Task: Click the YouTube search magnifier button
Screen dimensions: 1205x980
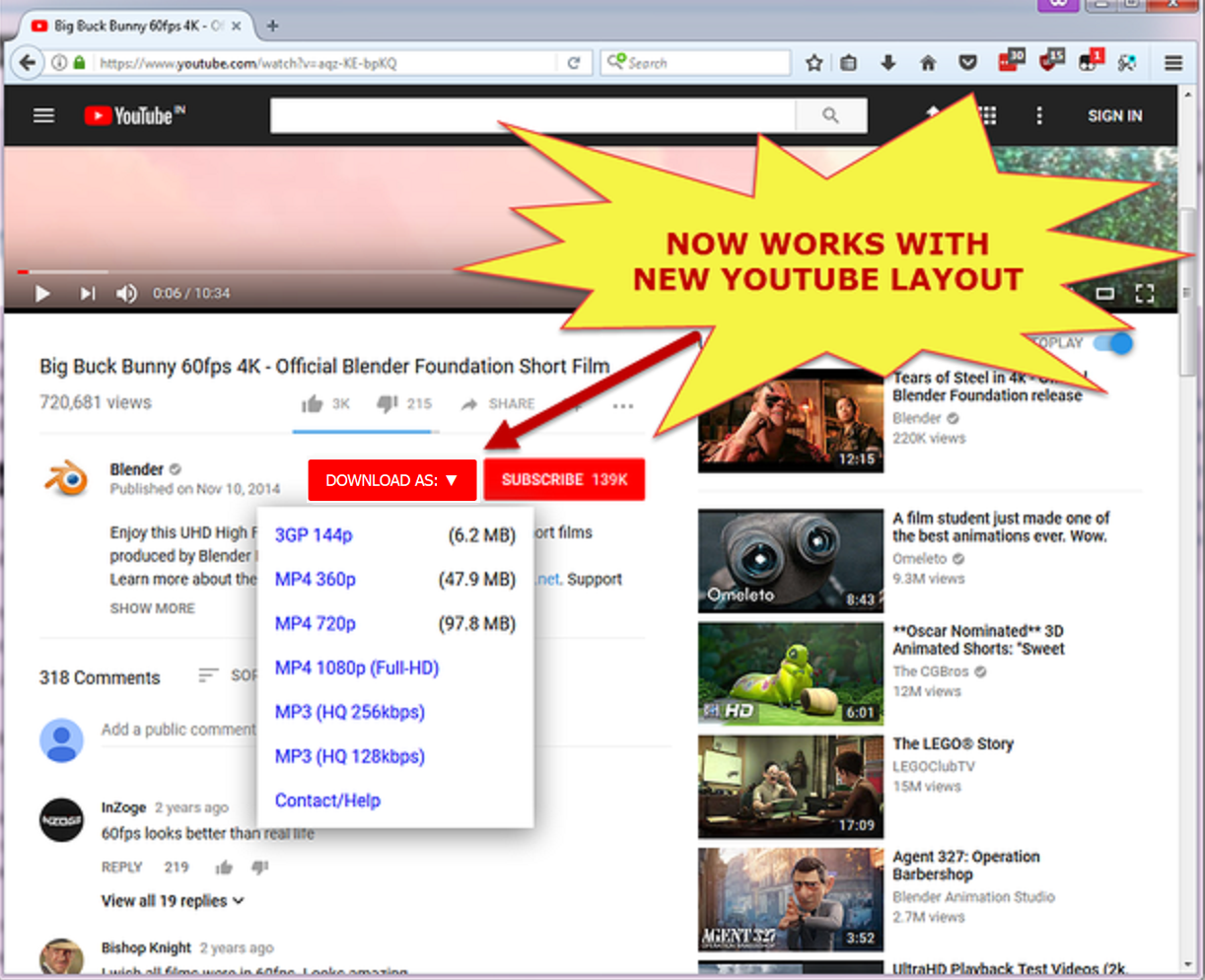Action: (x=830, y=115)
